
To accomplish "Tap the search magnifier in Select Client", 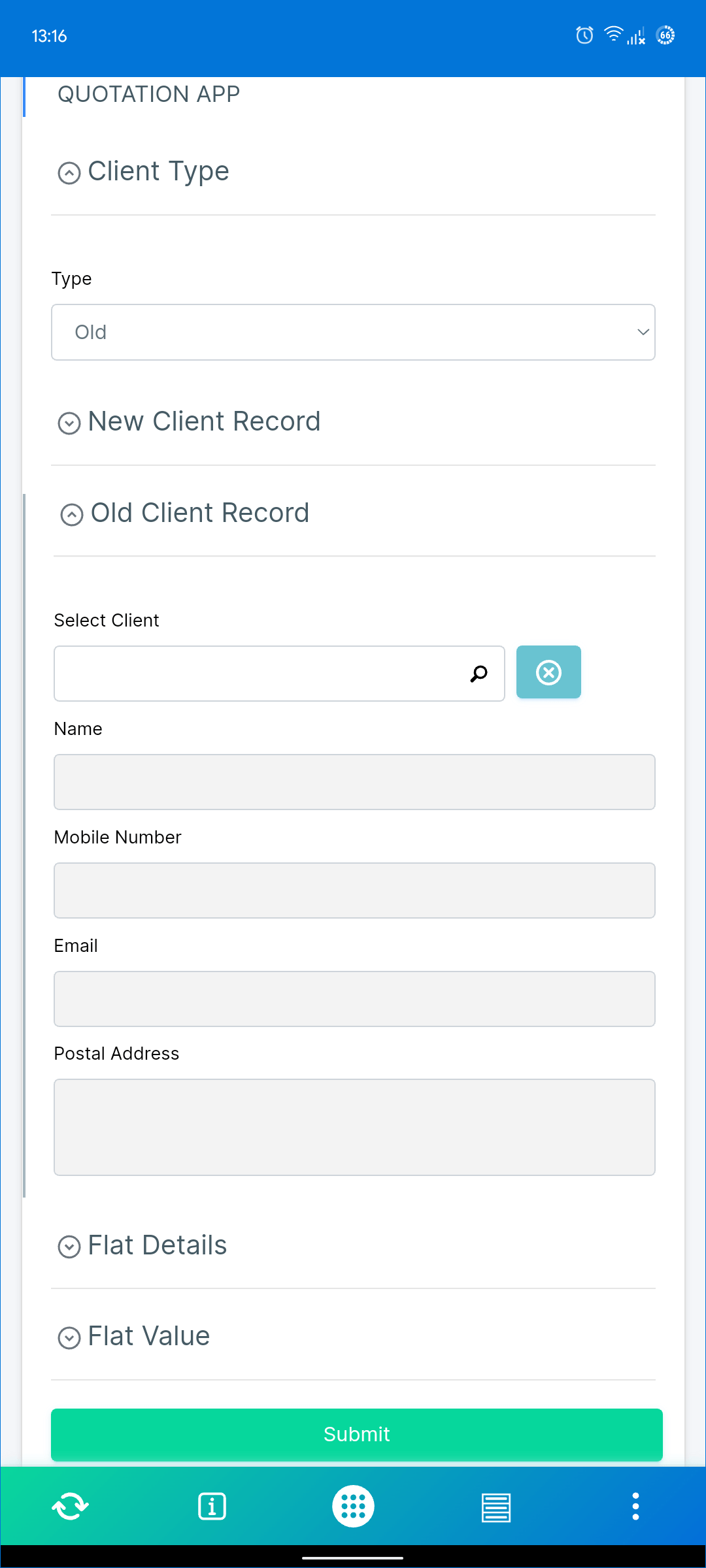I will coord(479,674).
